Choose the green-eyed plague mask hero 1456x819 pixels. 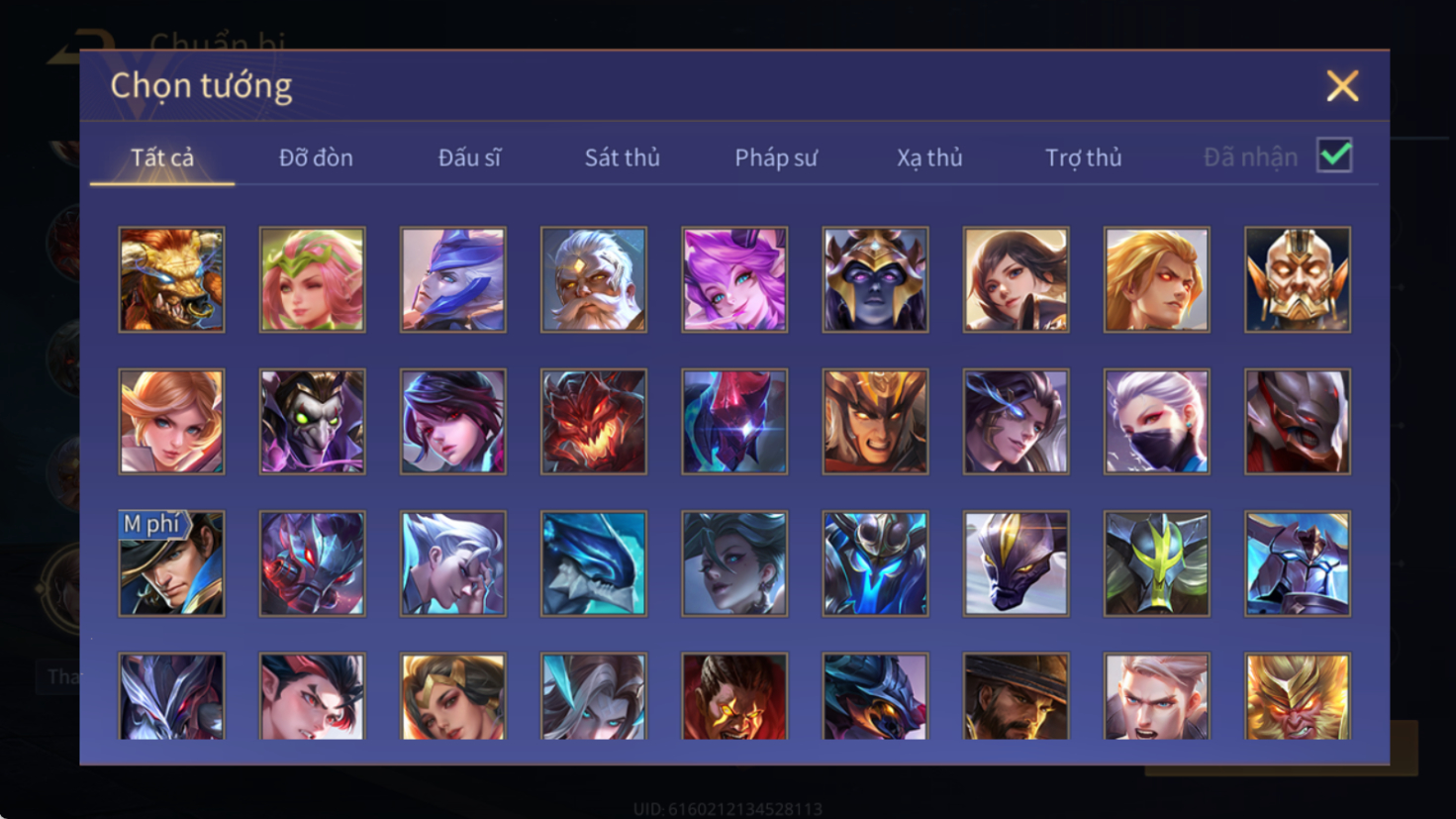click(312, 422)
